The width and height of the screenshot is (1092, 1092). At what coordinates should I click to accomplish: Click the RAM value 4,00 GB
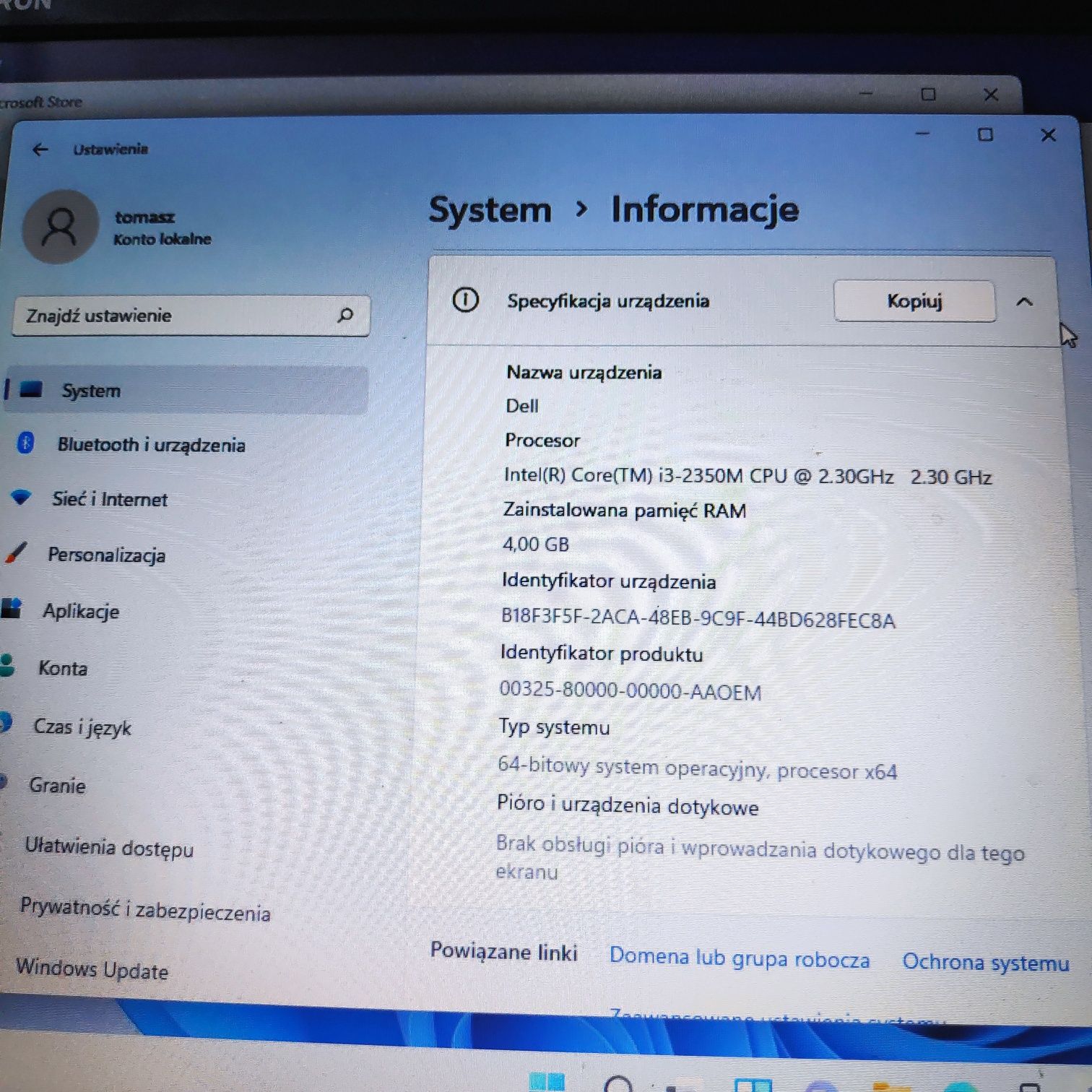(x=536, y=544)
